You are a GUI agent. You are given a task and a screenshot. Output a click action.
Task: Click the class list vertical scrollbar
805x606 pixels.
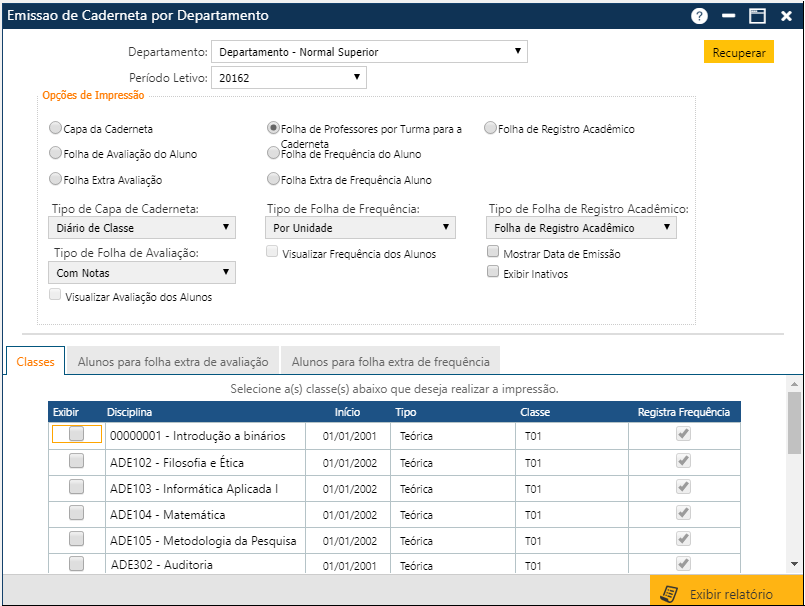[794, 422]
